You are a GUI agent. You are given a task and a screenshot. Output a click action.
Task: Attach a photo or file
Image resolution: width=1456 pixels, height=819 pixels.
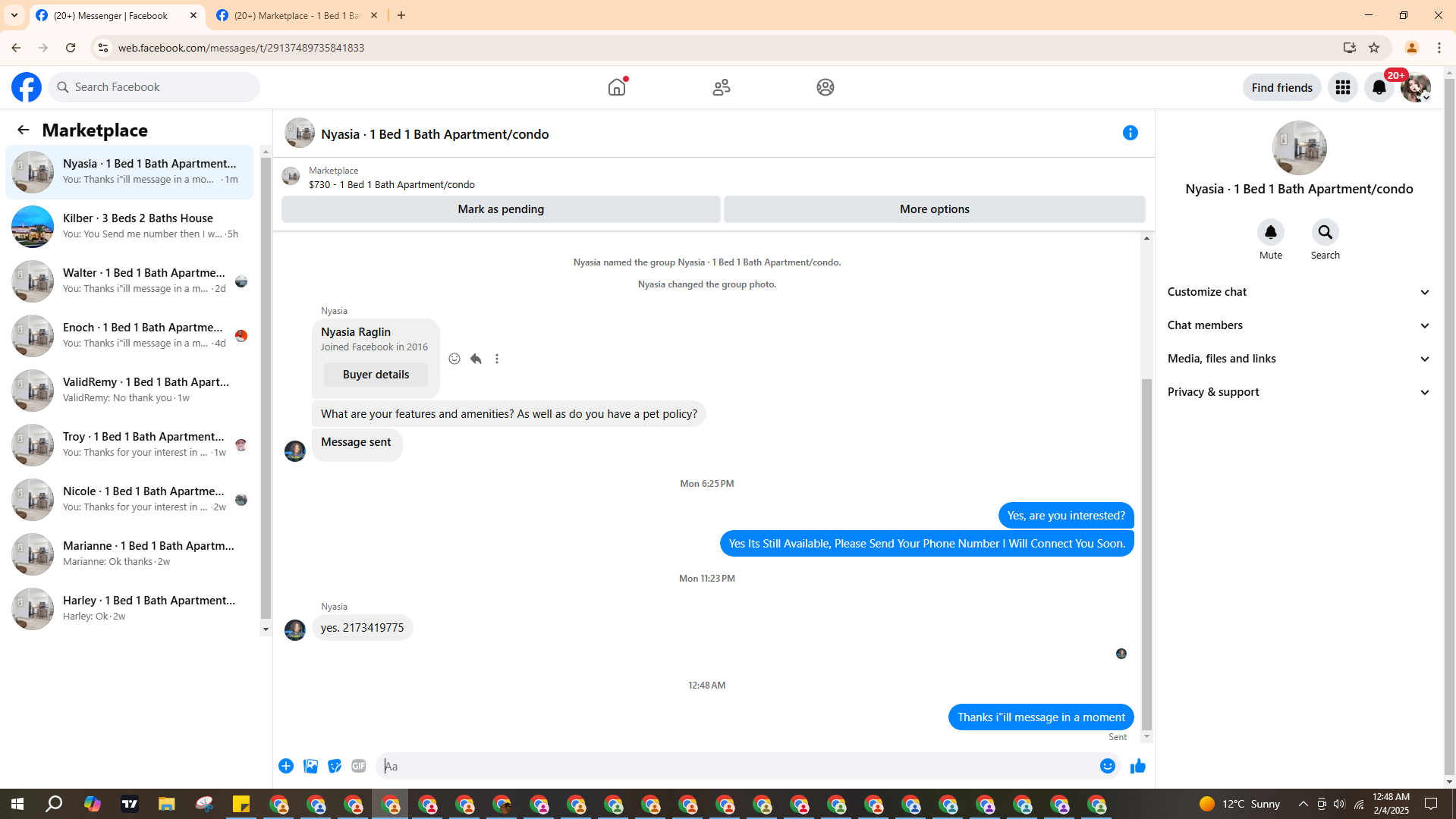310,766
